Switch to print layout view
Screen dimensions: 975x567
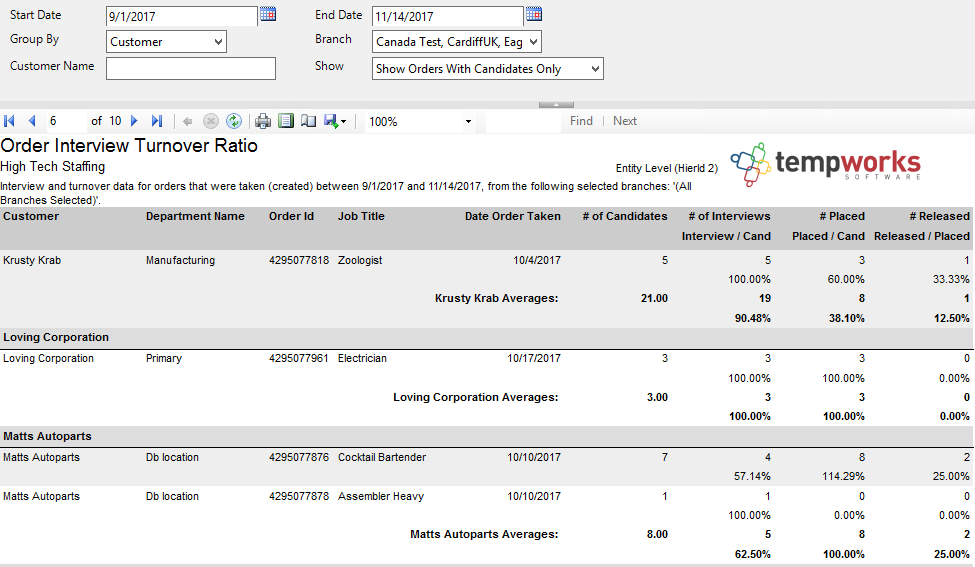286,121
